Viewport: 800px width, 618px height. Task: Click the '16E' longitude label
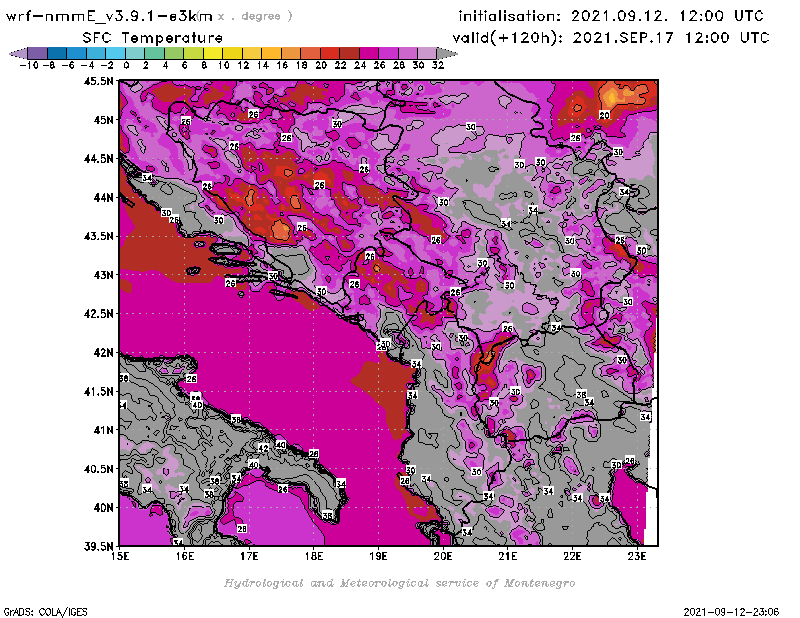tap(185, 556)
